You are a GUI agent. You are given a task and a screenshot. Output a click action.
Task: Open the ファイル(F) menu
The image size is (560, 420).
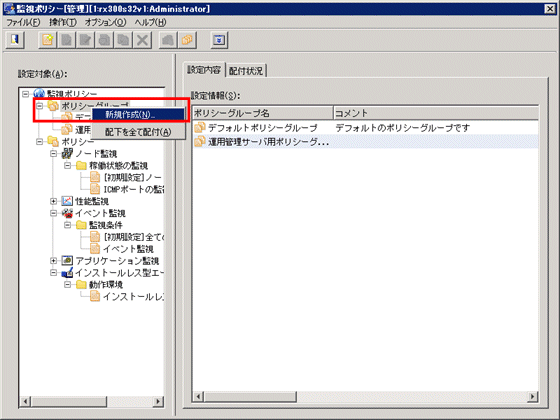[23, 22]
